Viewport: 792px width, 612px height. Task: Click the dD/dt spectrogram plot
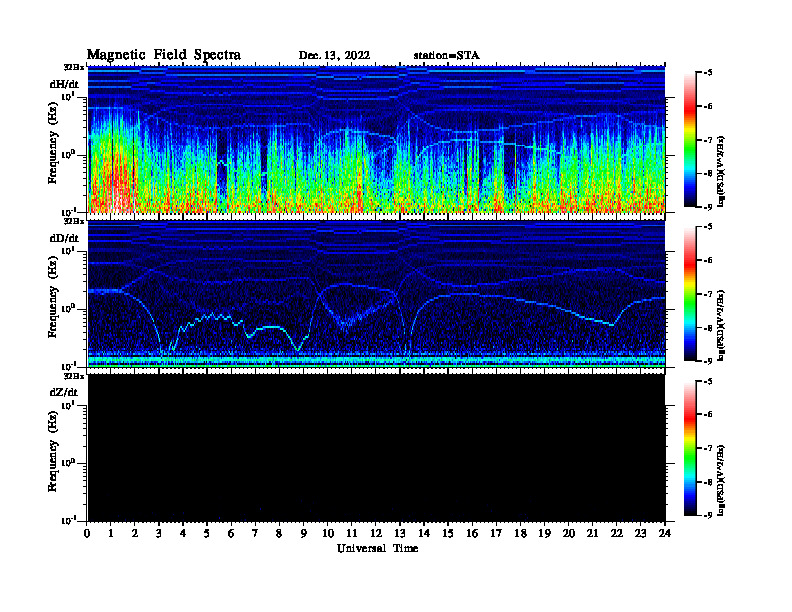pos(376,293)
